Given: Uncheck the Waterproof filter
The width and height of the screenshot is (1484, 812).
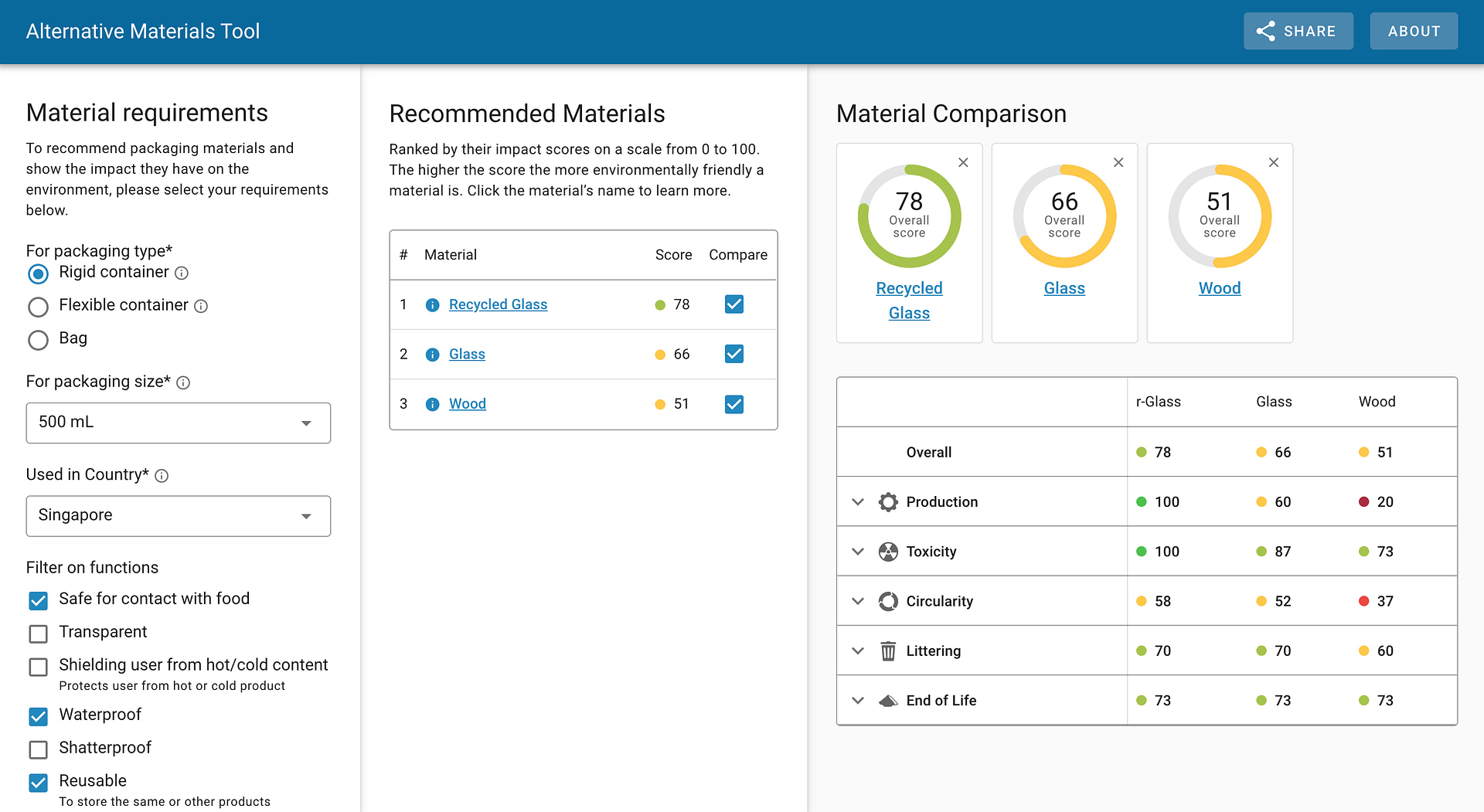Looking at the screenshot, I should (x=38, y=716).
